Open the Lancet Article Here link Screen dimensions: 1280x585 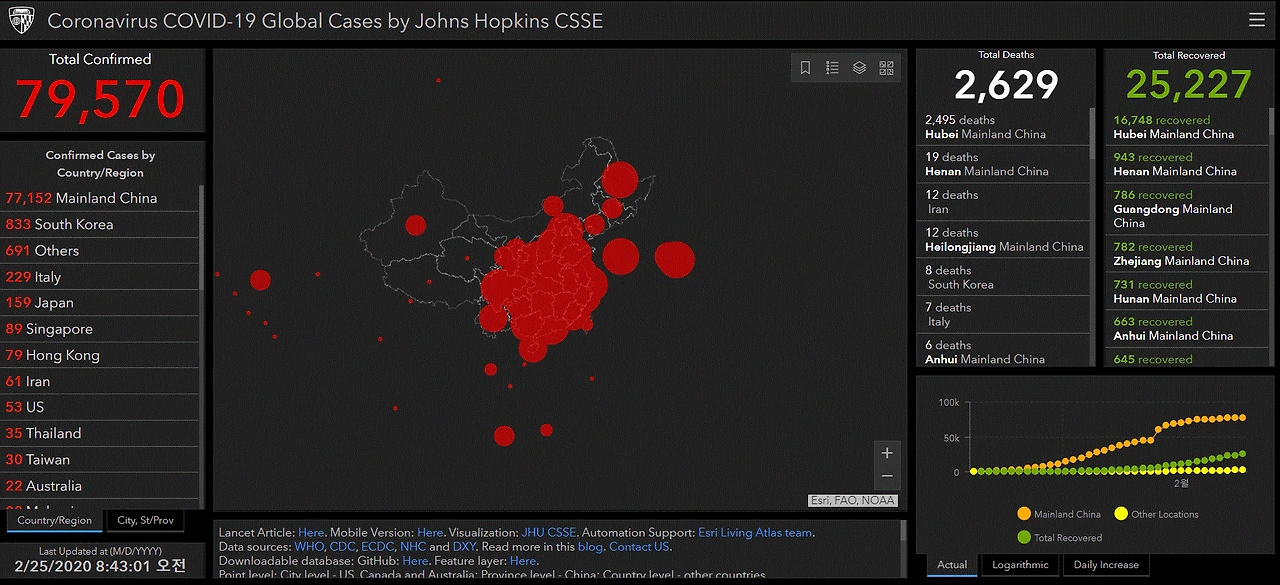tap(311, 533)
